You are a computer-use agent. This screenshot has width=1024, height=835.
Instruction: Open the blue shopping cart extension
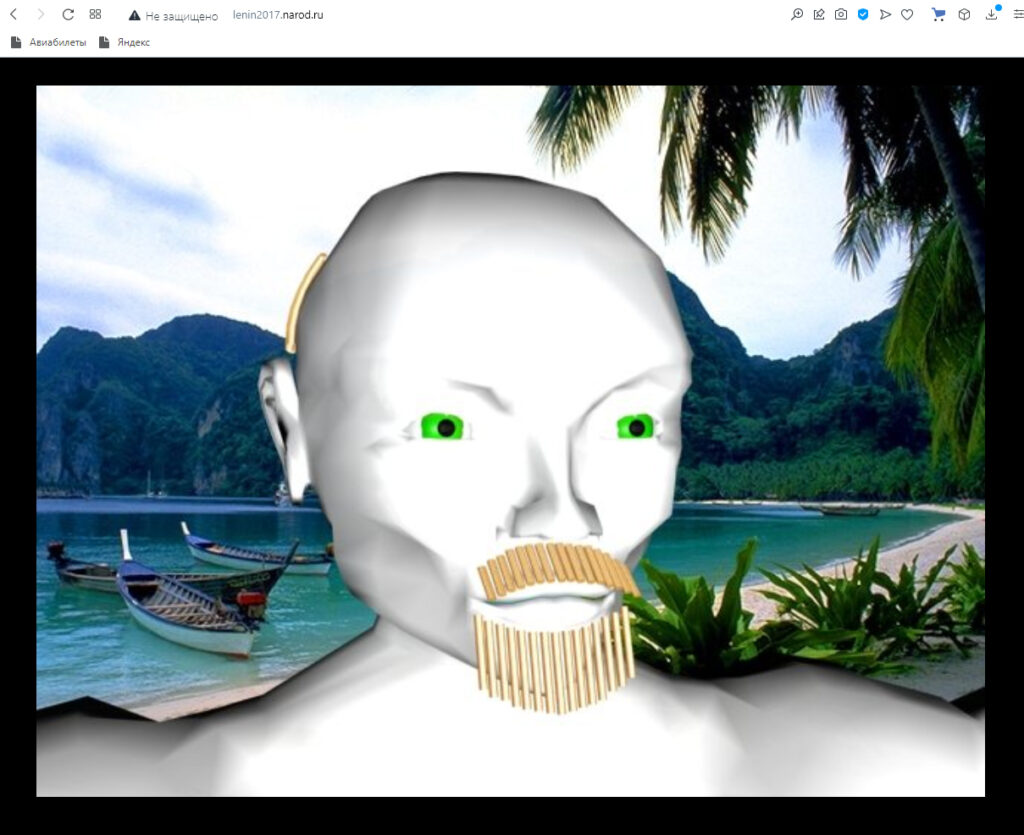point(938,15)
